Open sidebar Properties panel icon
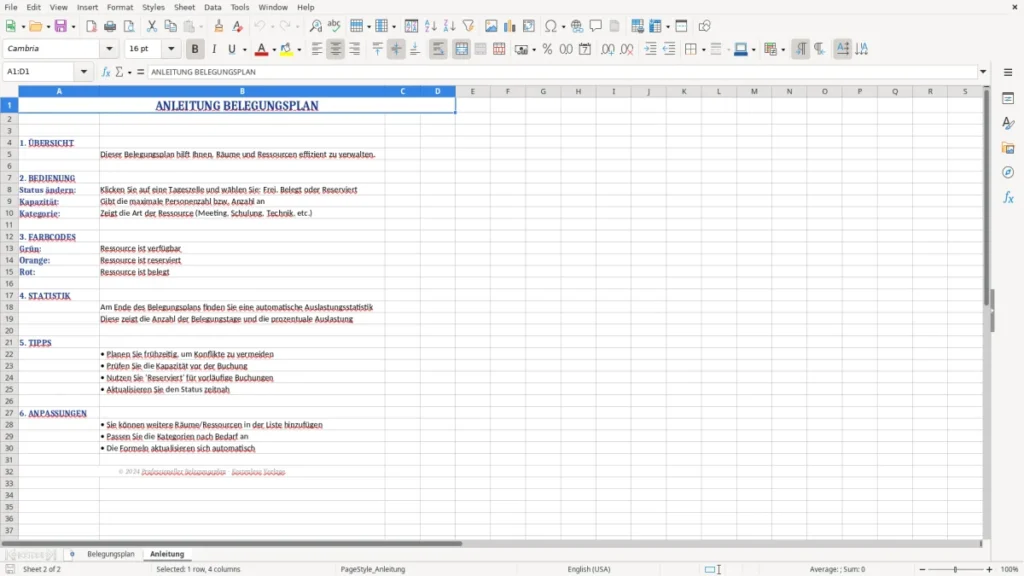The height and width of the screenshot is (576, 1024). (x=1008, y=98)
